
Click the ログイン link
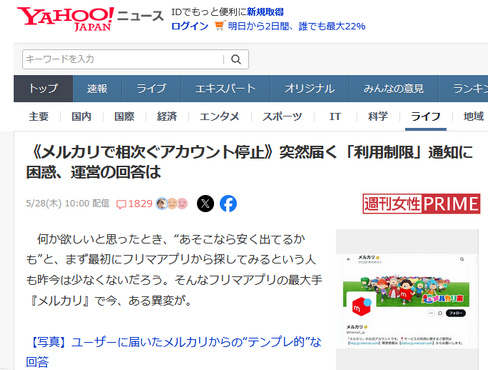click(190, 26)
